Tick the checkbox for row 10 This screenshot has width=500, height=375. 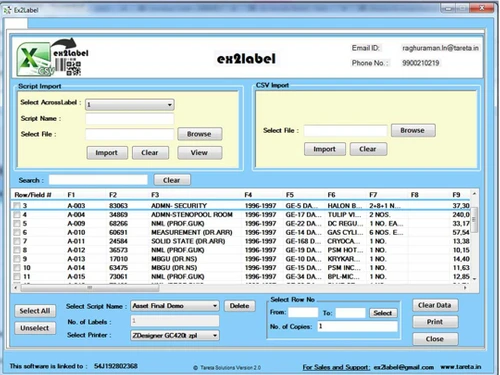pos(17,268)
